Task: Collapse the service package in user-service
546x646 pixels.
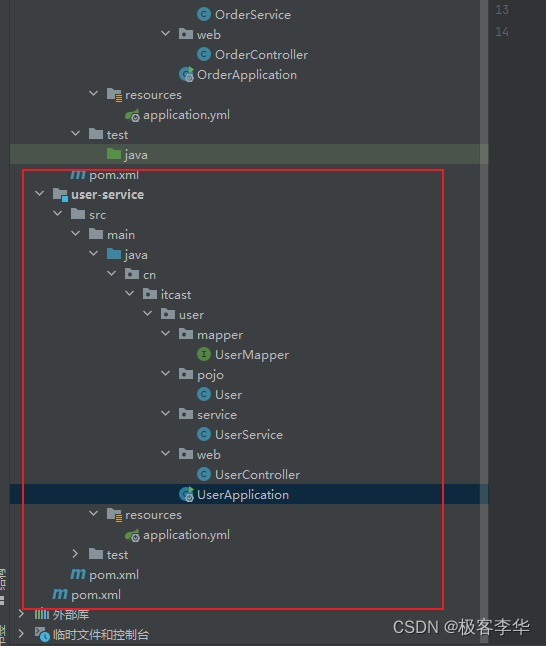Action: [166, 413]
